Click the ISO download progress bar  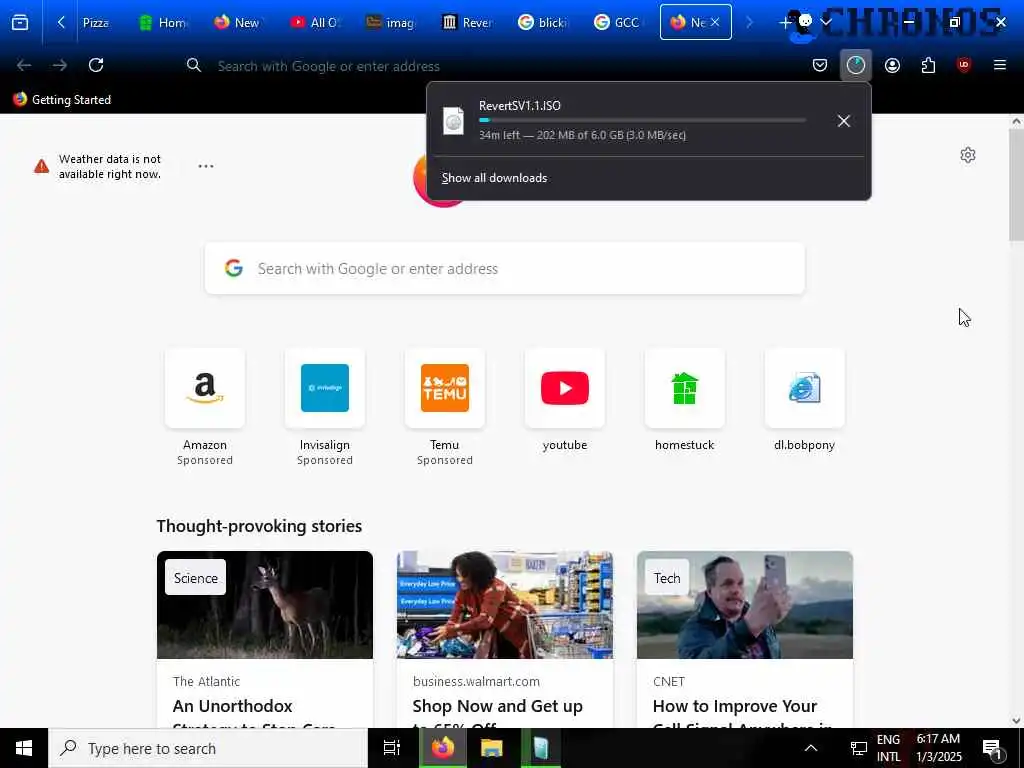[x=643, y=120]
